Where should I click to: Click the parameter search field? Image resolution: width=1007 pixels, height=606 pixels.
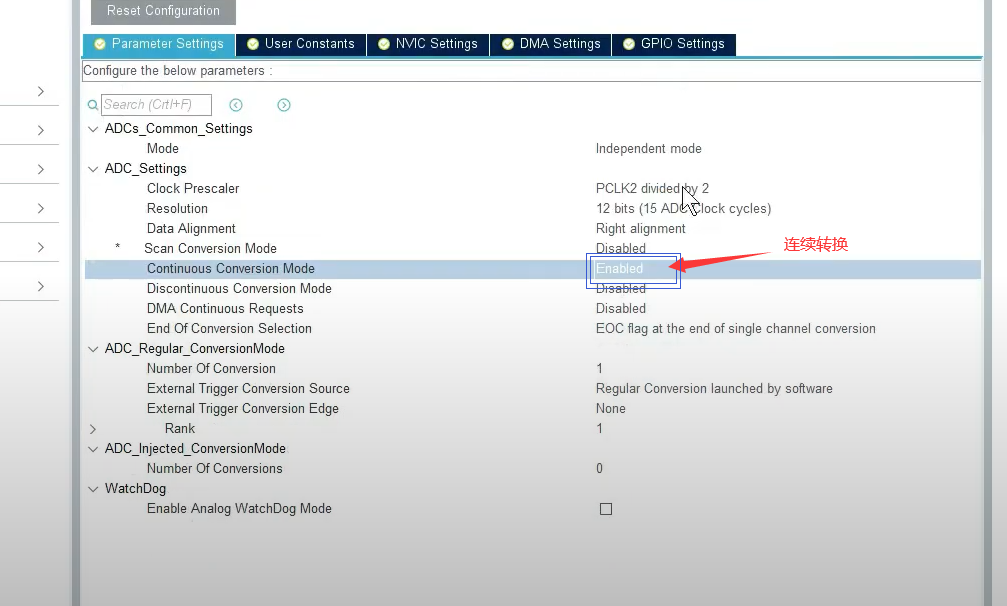point(156,105)
